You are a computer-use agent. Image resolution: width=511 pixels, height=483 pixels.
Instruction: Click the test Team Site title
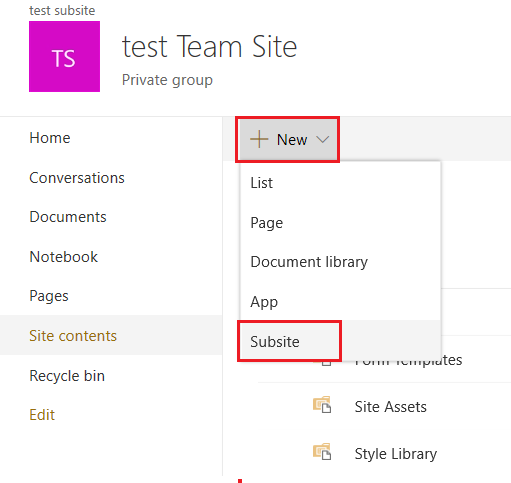tap(210, 47)
